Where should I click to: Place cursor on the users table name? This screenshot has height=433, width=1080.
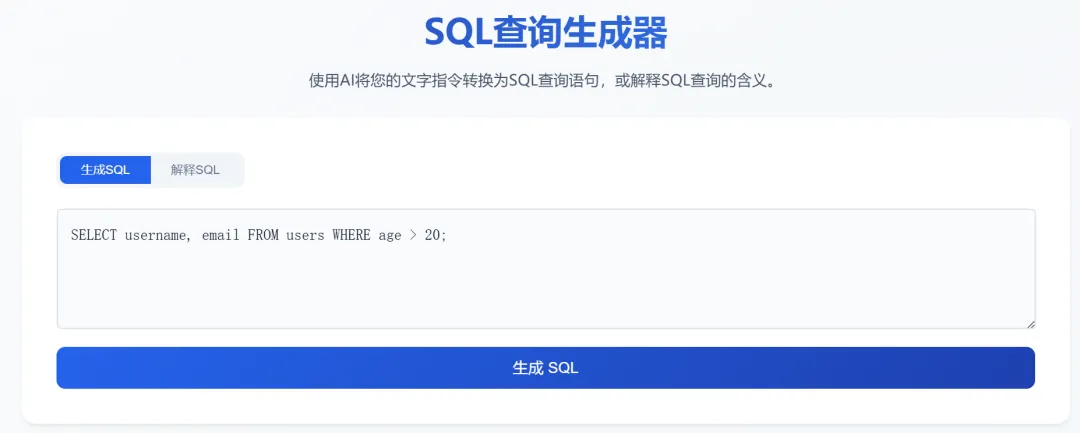coord(305,236)
